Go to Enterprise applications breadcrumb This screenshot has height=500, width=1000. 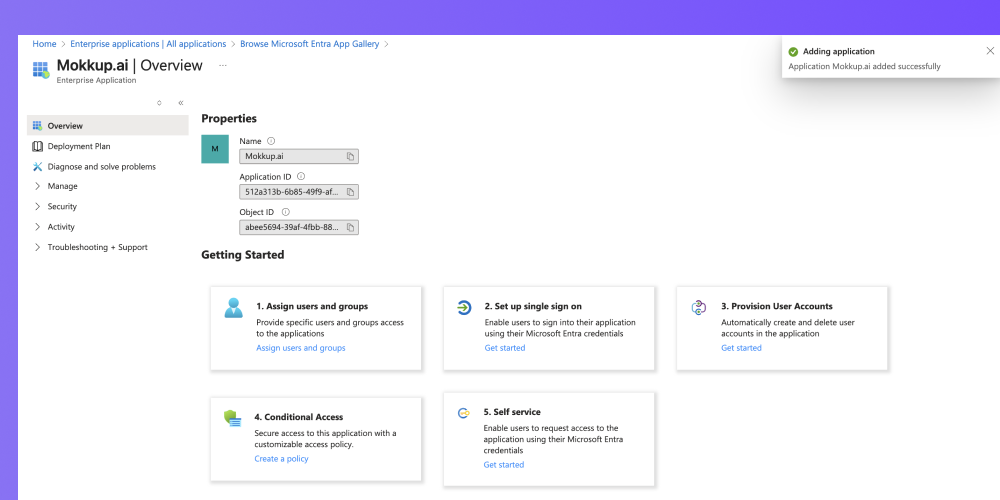(x=148, y=44)
